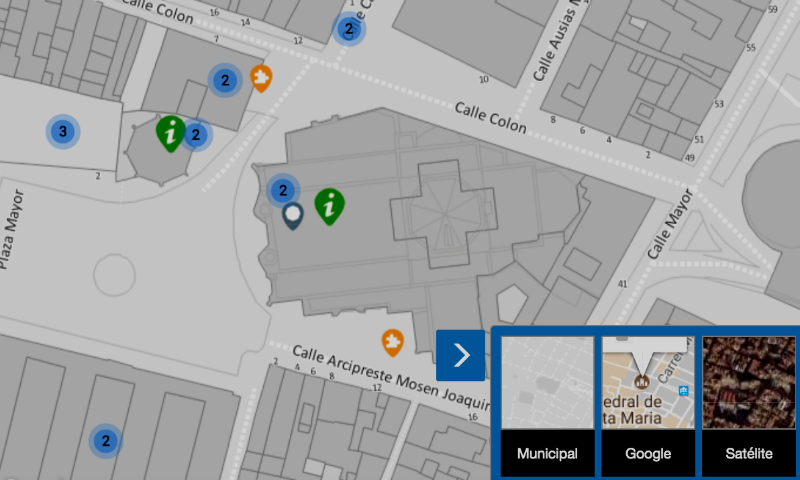Switch to the Satélite imagery thumbnail

click(x=749, y=383)
